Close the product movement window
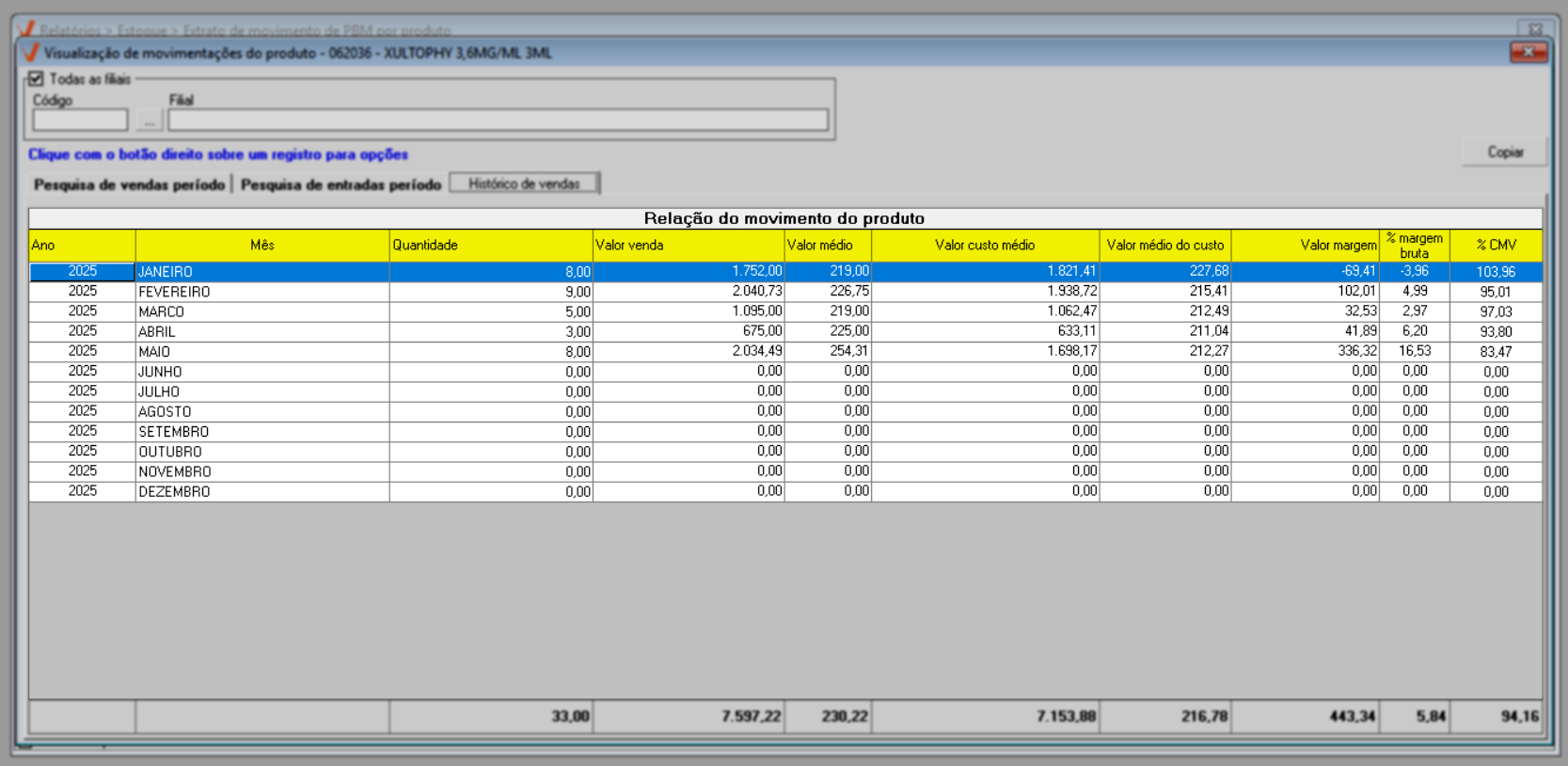This screenshot has width=1568, height=766. pyautogui.click(x=1528, y=53)
